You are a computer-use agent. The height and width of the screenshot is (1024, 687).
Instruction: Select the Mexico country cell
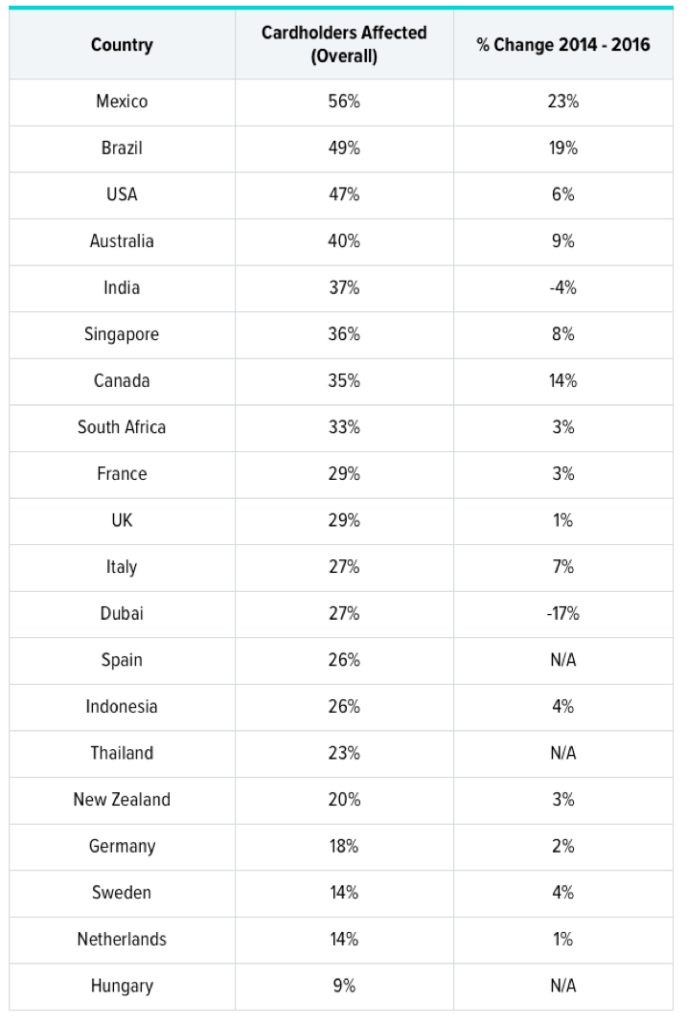pyautogui.click(x=122, y=102)
